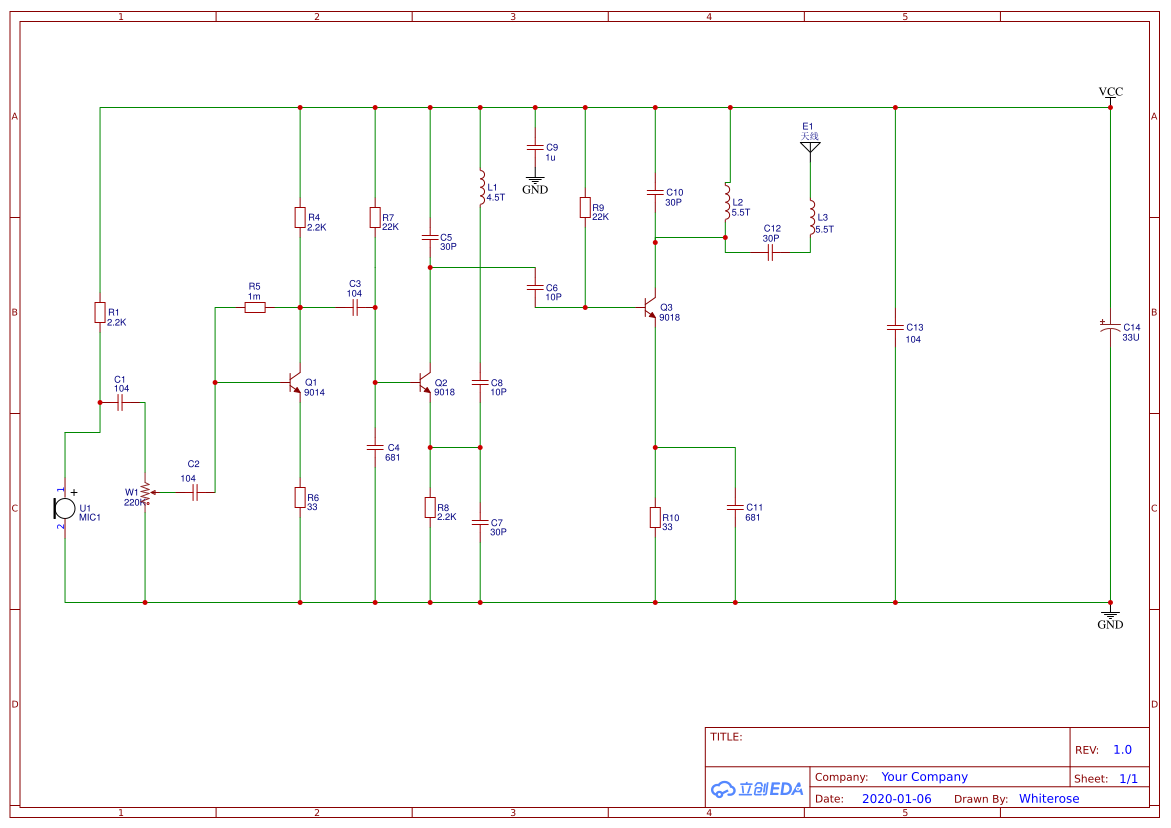Click the "33U" value next to C14

[x=1131, y=337]
